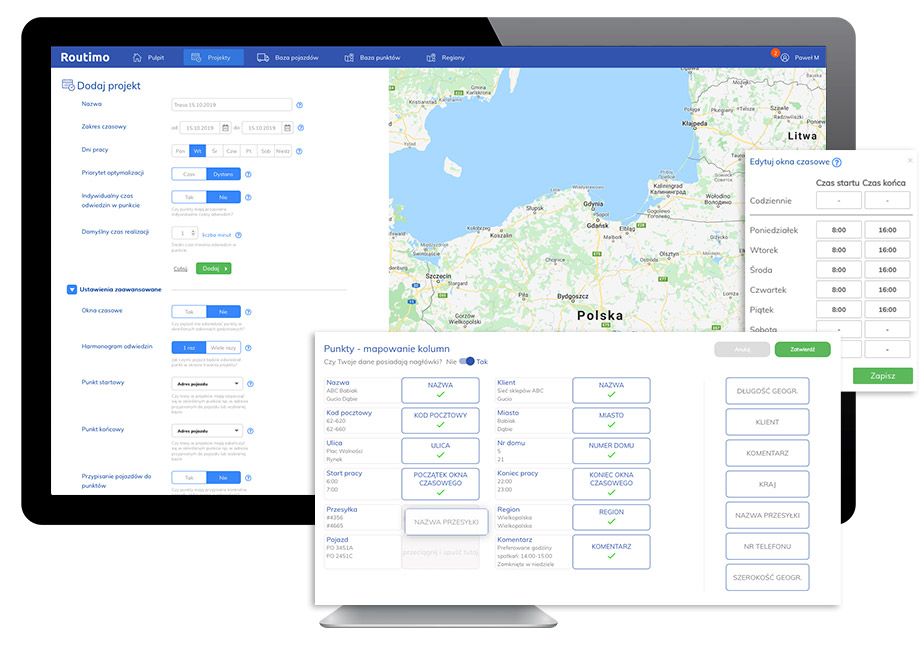Click the floating NAZWA PRZESYŁKI tag by Przesyłka
The height and width of the screenshot is (648, 924).
click(446, 522)
